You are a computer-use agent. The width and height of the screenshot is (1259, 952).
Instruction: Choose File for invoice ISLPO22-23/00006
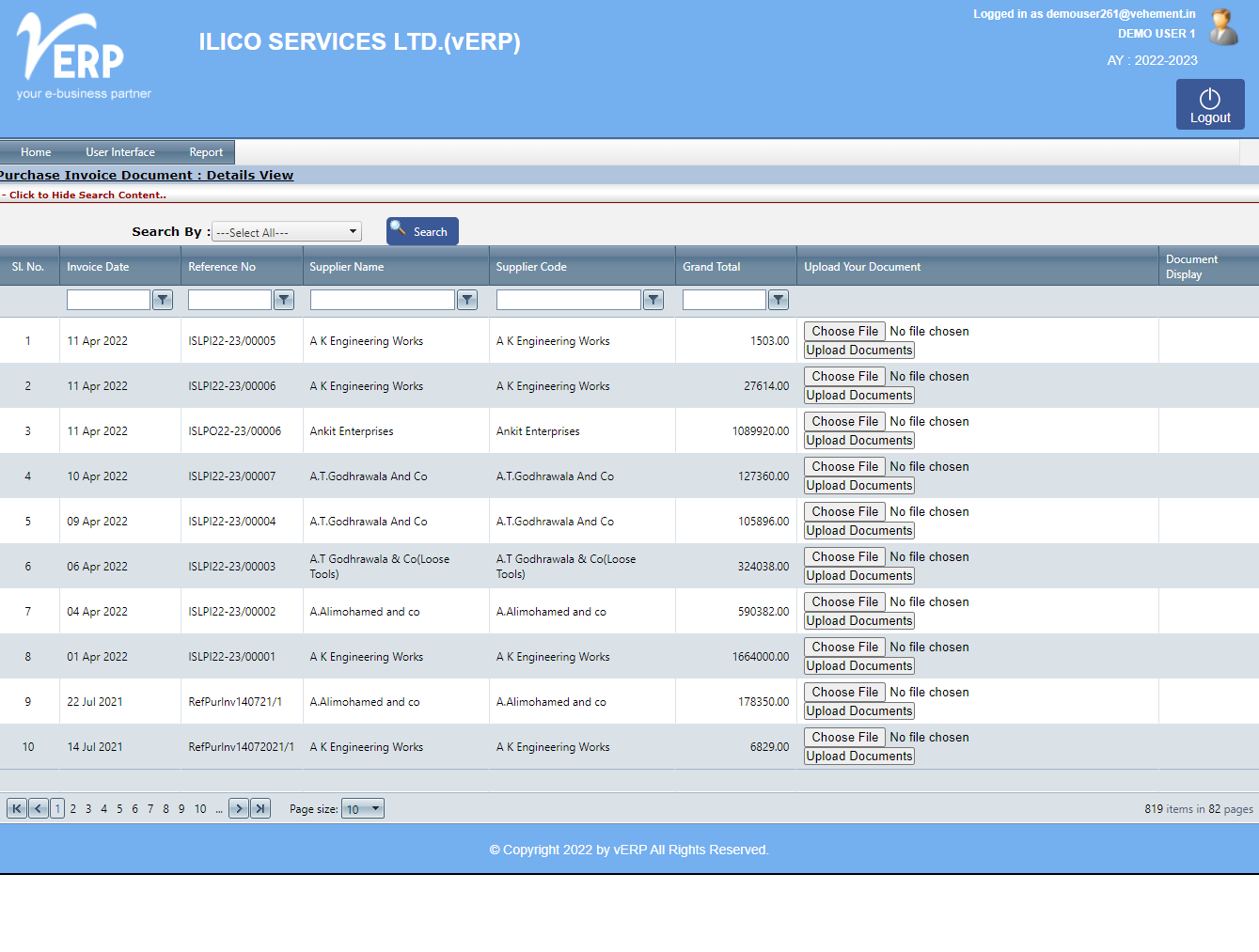(845, 421)
